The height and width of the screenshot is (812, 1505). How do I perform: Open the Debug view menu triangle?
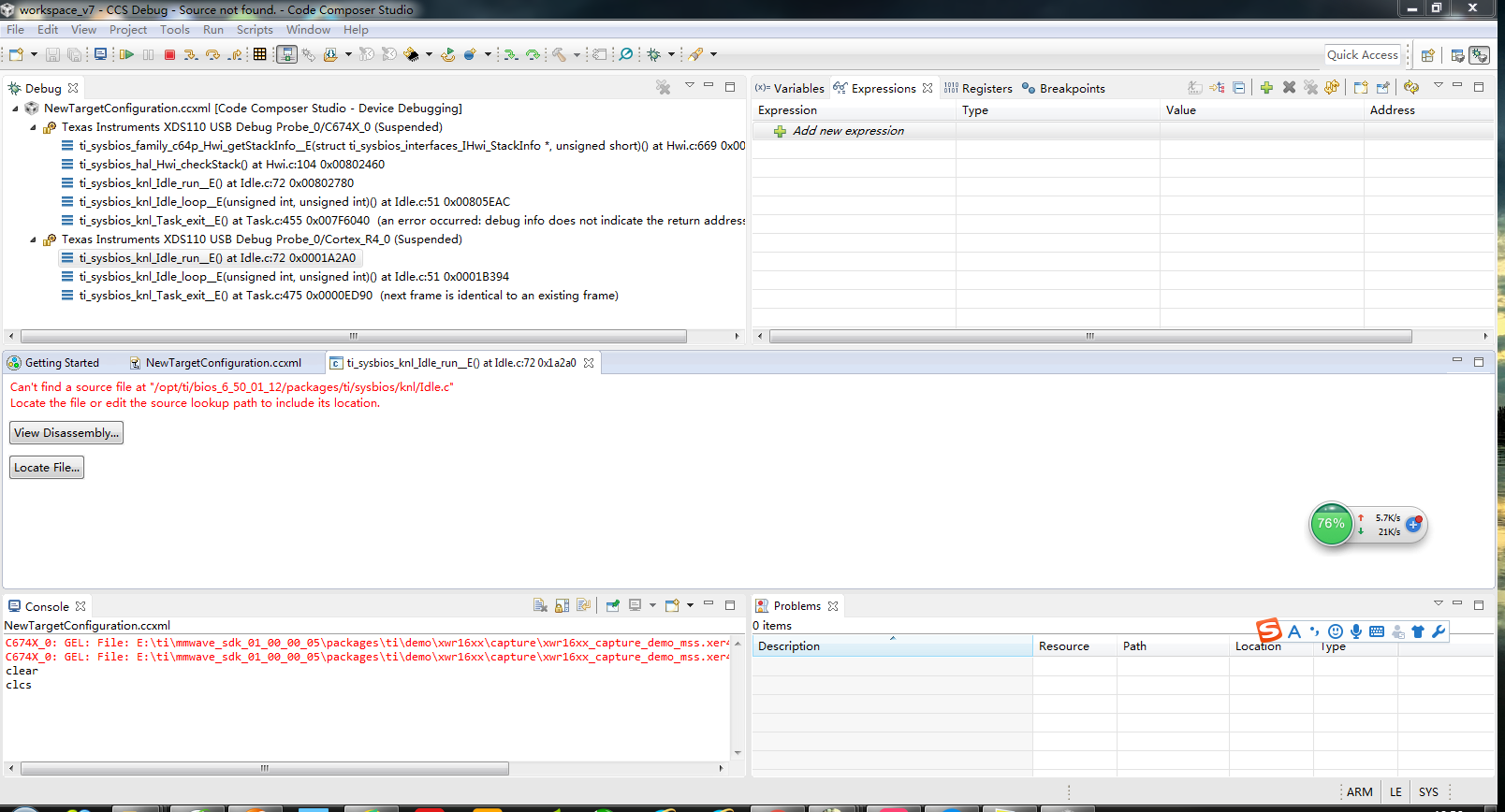(x=690, y=85)
